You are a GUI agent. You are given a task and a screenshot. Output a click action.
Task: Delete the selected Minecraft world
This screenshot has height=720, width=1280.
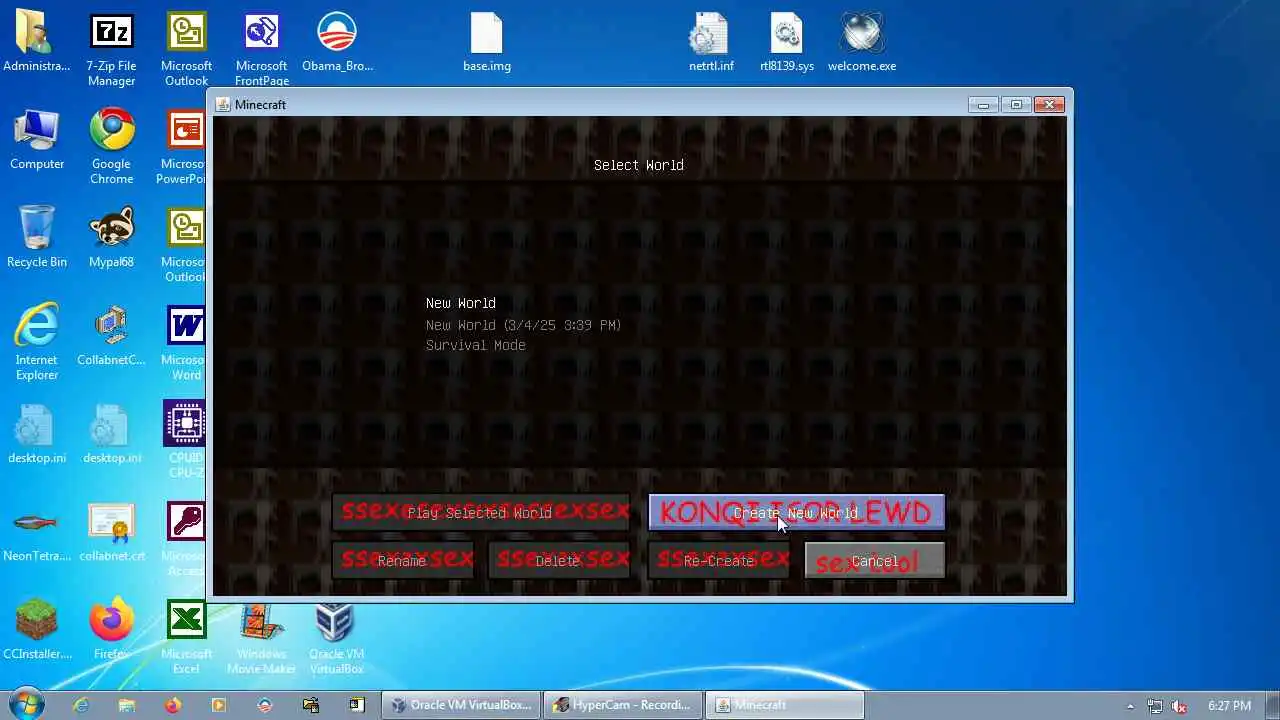559,561
